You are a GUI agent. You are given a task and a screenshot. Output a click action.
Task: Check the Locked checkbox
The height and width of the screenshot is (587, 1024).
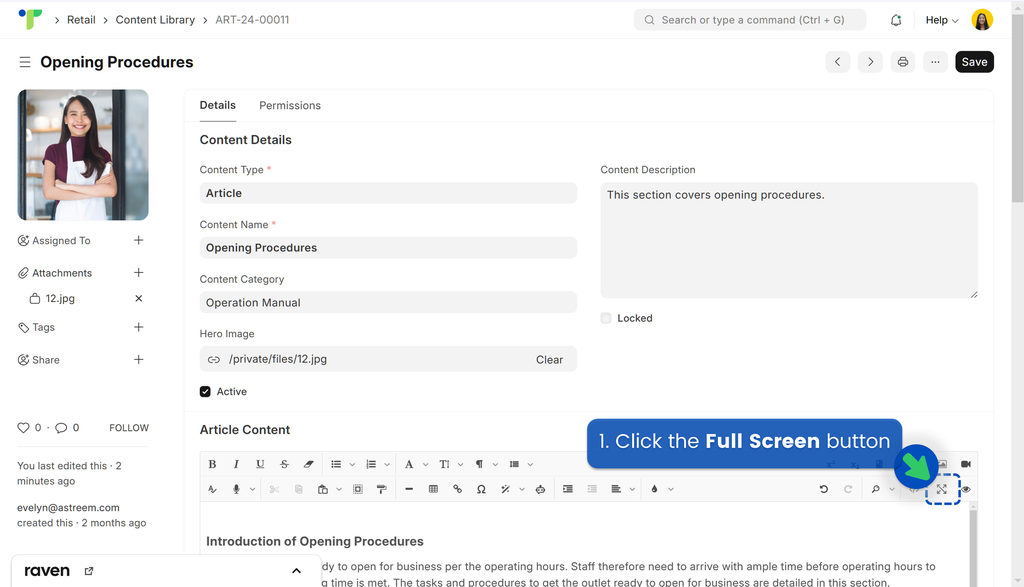coord(606,319)
